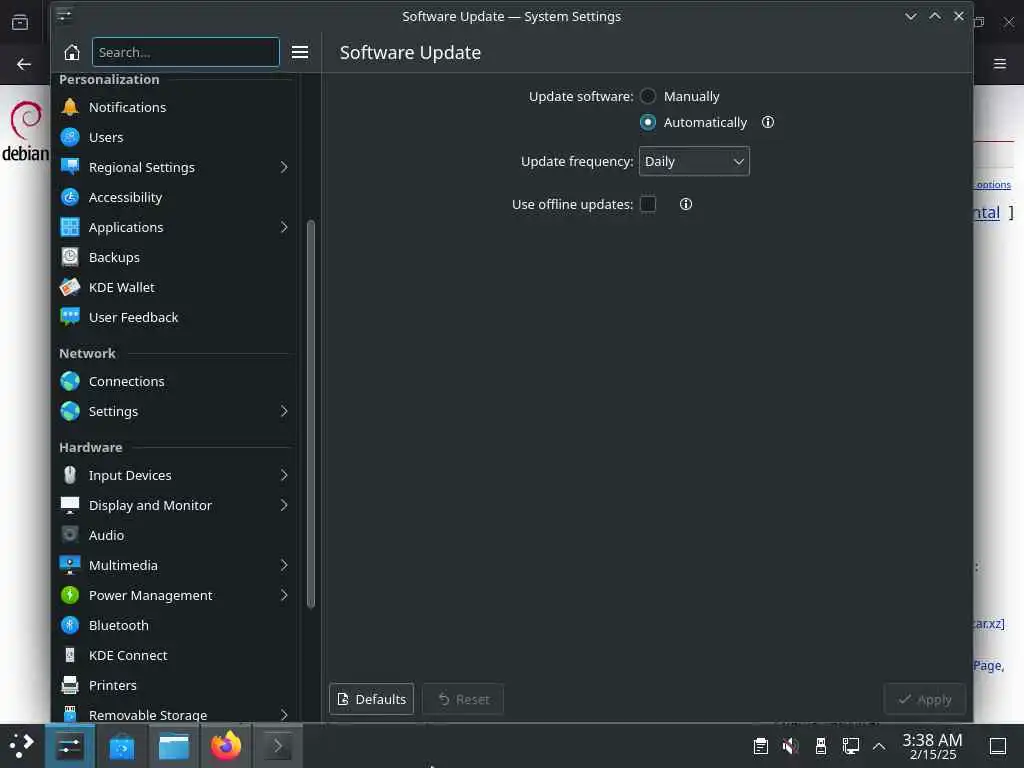Open the Bluetooth settings page
The height and width of the screenshot is (768, 1024).
click(x=175, y=626)
